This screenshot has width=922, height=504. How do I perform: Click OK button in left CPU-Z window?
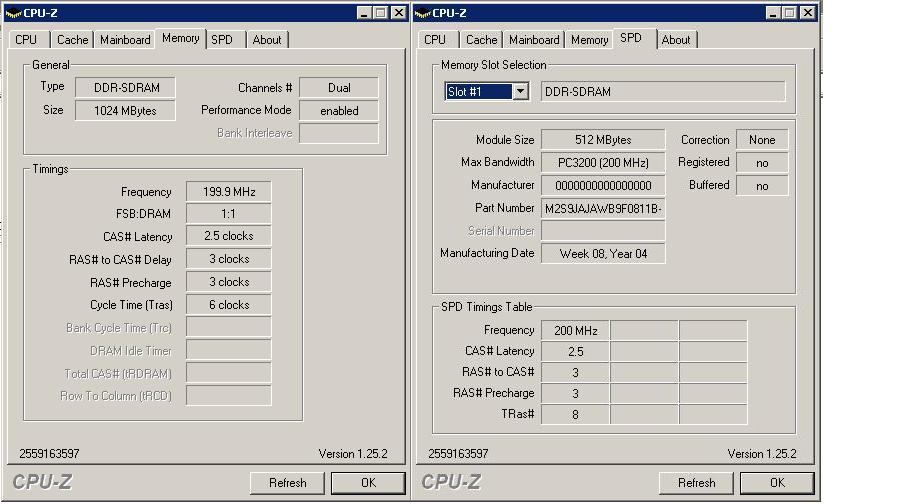368,483
